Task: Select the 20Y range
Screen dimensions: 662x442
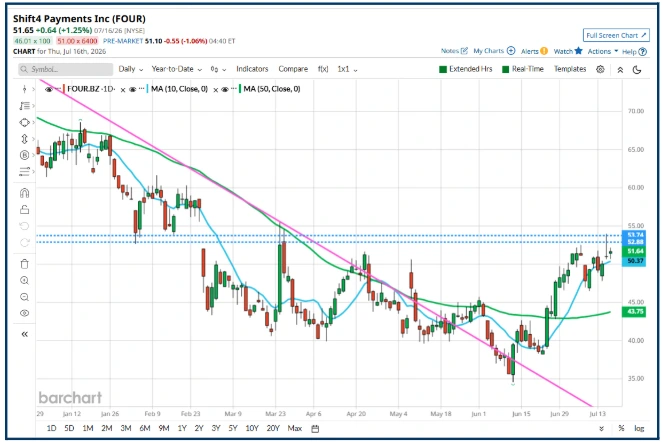Action: pyautogui.click(x=273, y=428)
